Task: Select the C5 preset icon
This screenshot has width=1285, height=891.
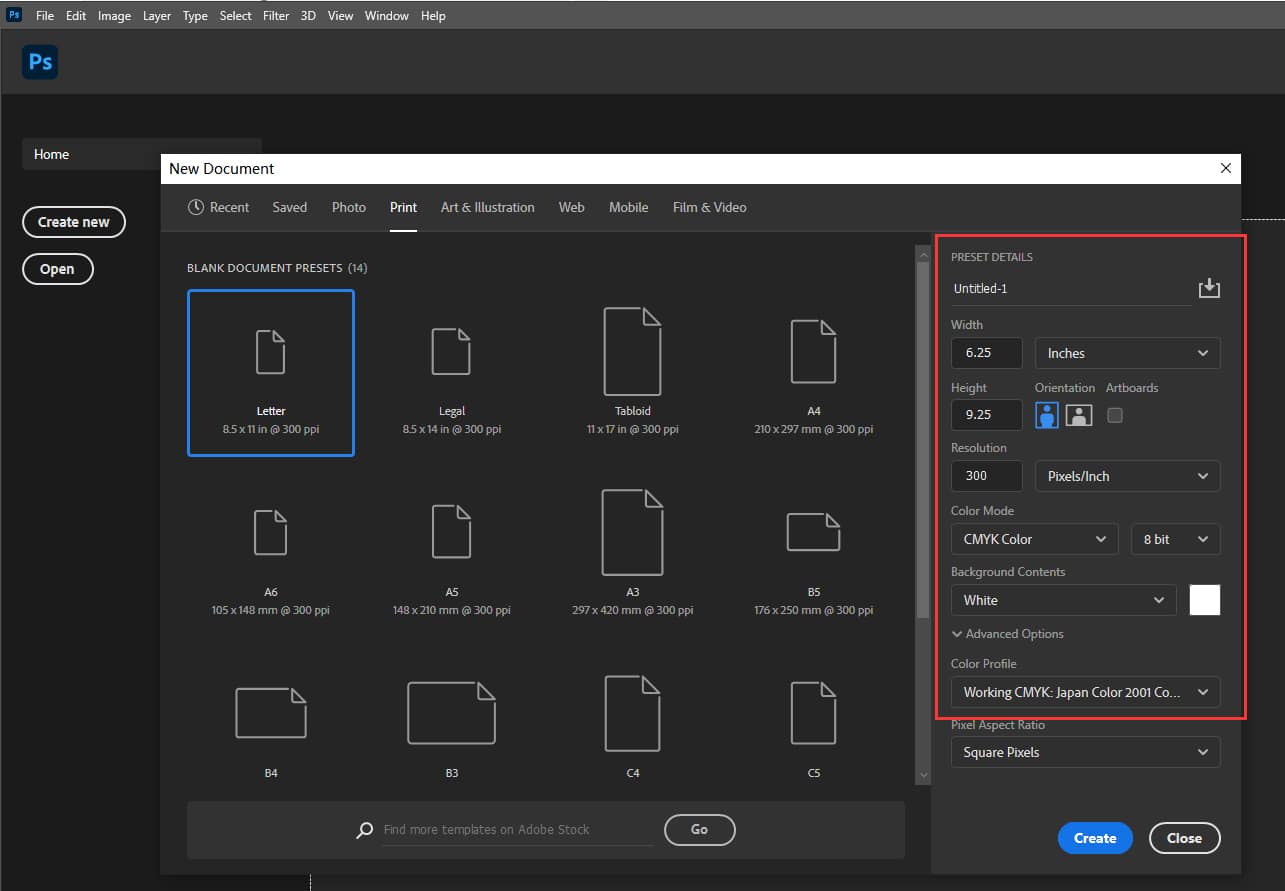Action: point(813,712)
